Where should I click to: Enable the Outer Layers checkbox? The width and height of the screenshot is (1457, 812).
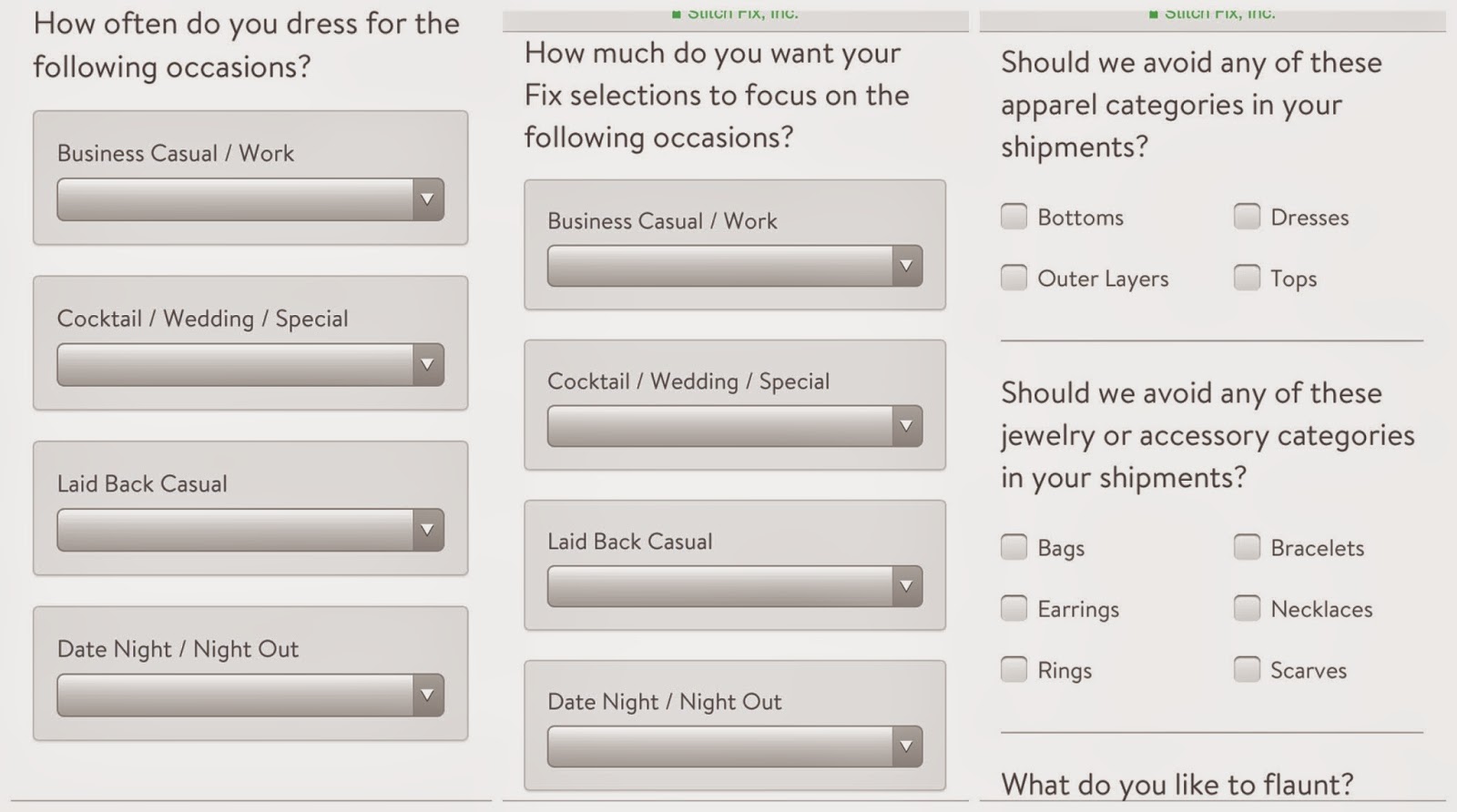[x=1014, y=278]
